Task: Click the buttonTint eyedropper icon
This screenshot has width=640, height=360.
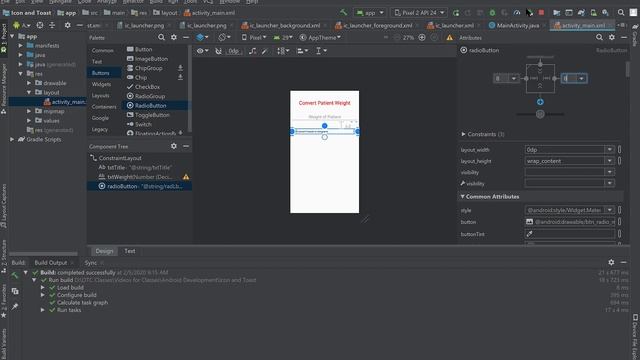Action: 529,234
